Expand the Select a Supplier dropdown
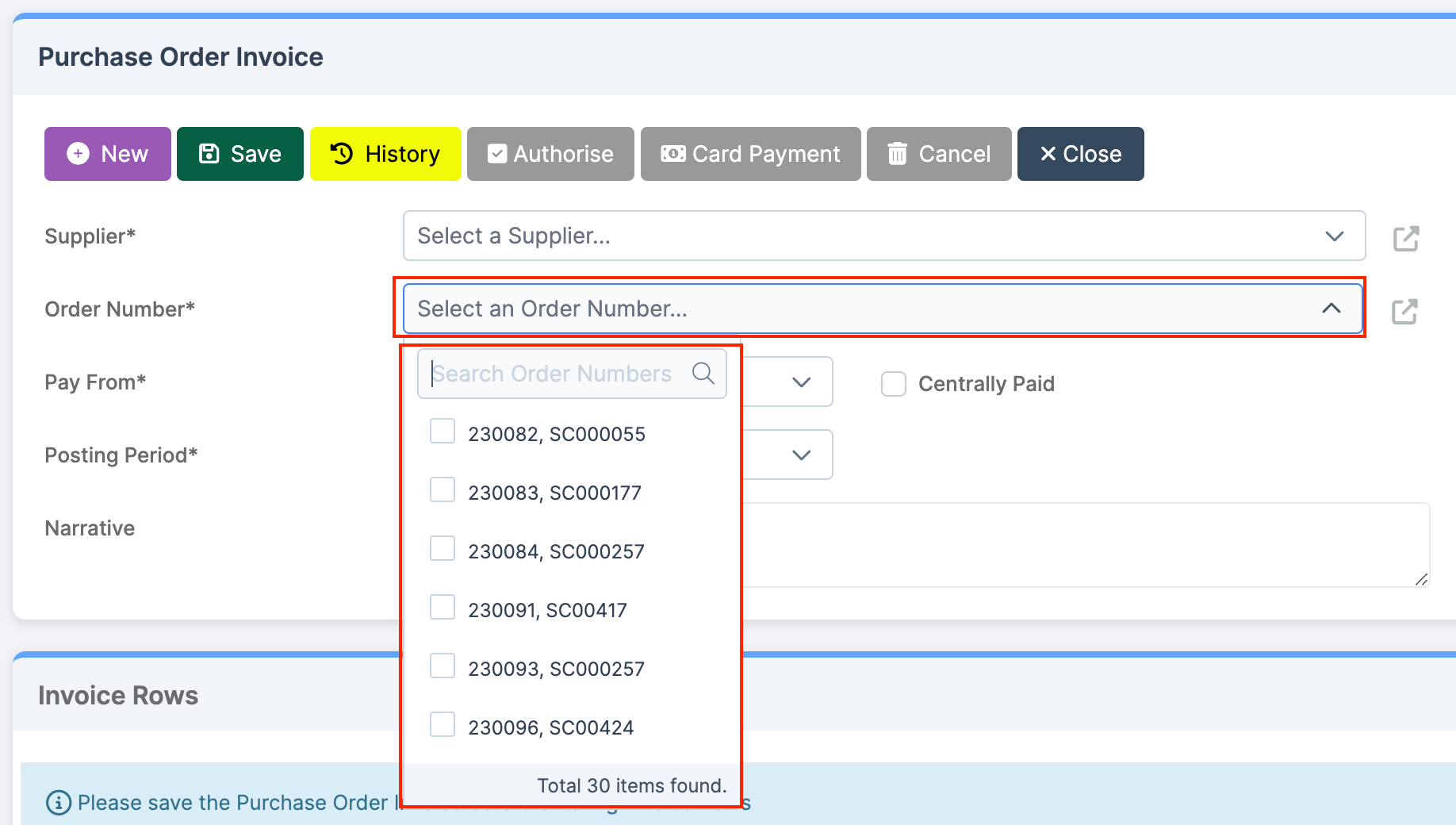 pos(883,236)
